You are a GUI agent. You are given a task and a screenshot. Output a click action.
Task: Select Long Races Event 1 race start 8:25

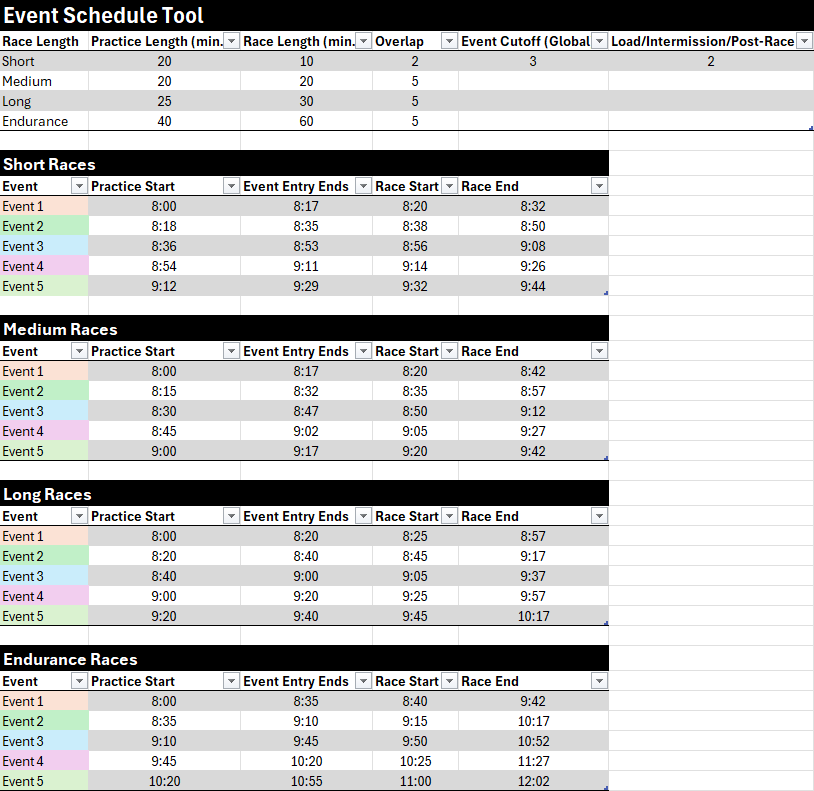(415, 536)
